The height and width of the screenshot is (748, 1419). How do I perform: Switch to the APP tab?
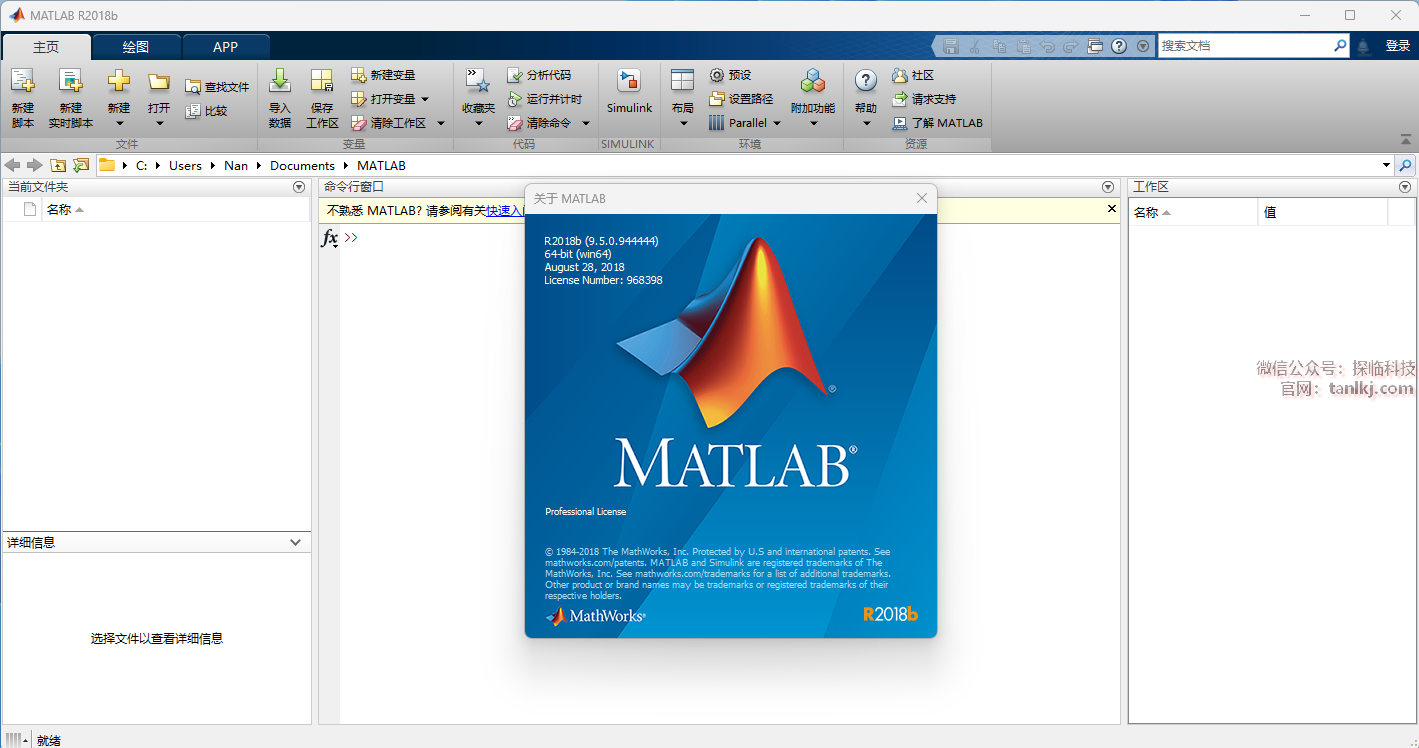226,47
